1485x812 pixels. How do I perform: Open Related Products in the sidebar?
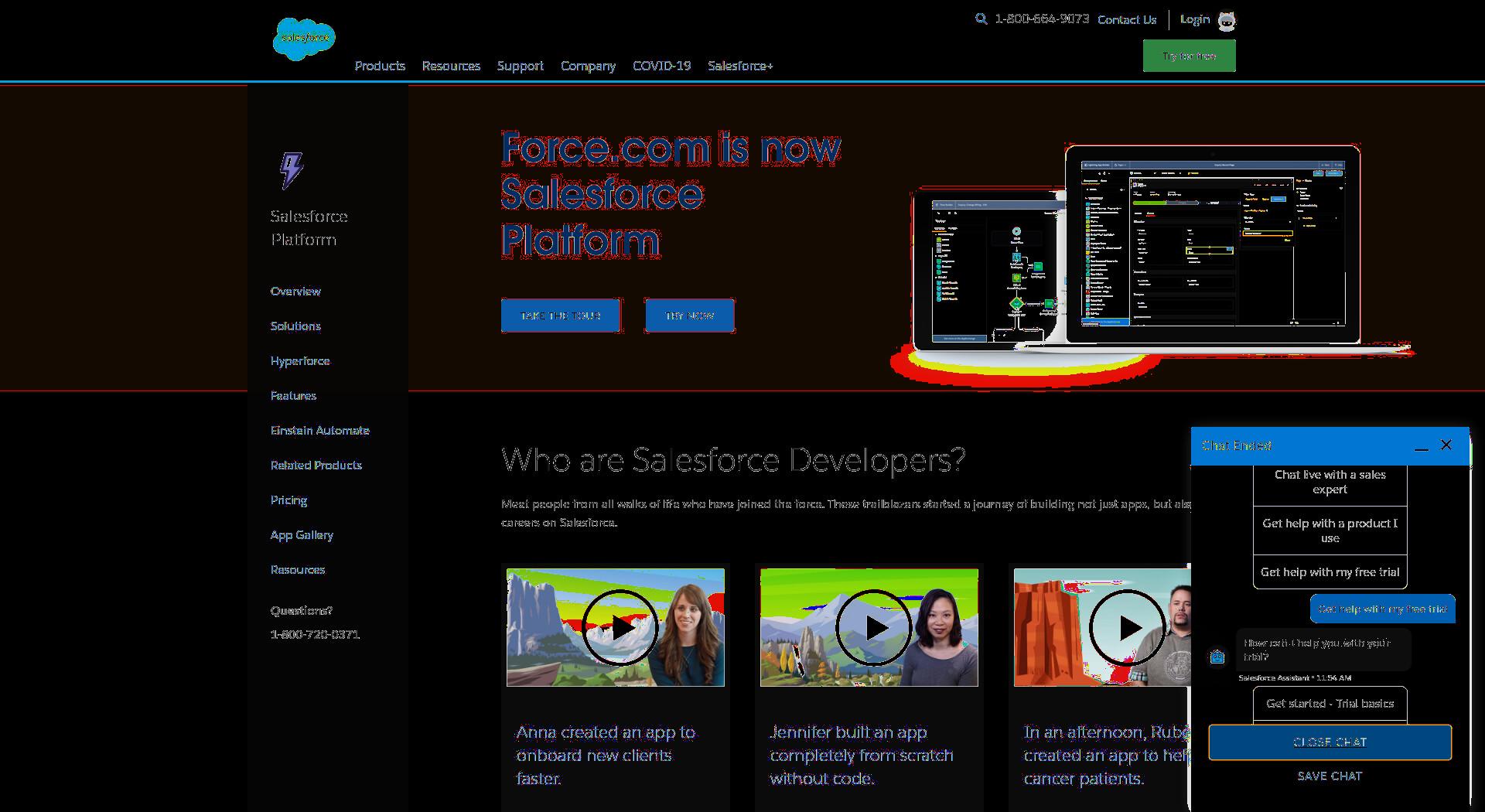point(316,465)
